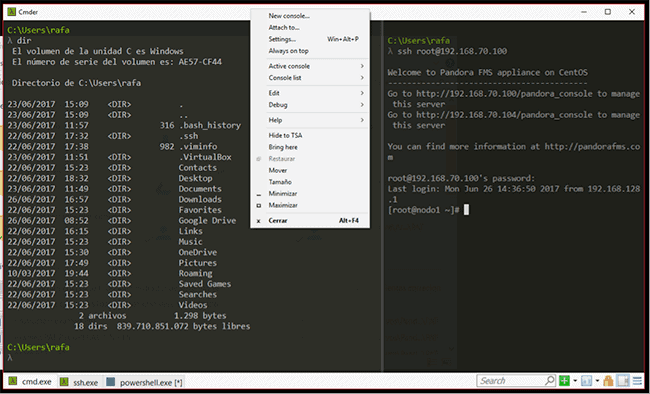Click the Cerrar x icon in menu
This screenshot has width=650, height=394.
pos(259,221)
